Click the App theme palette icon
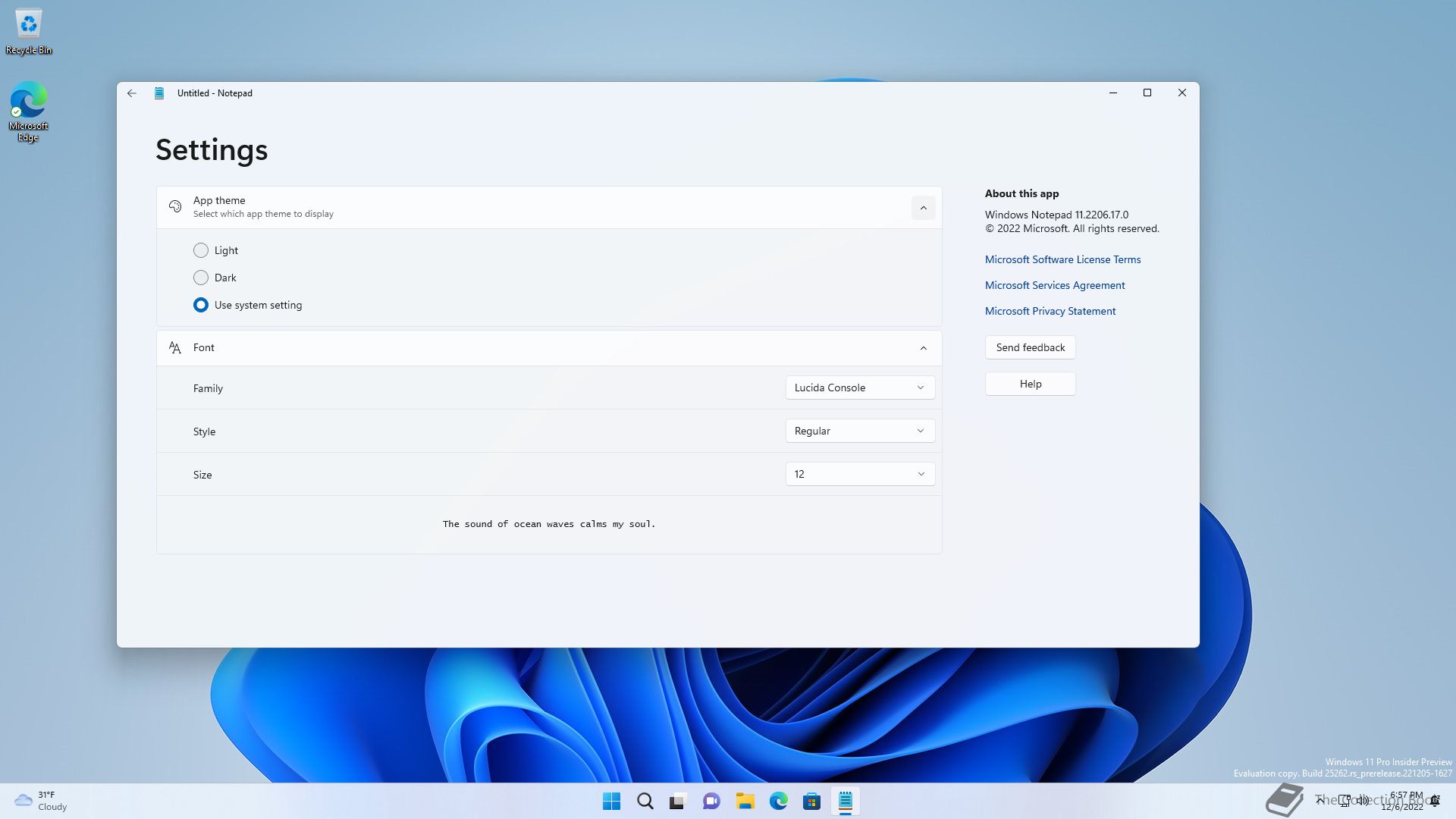The height and width of the screenshot is (819, 1456). coord(175,206)
